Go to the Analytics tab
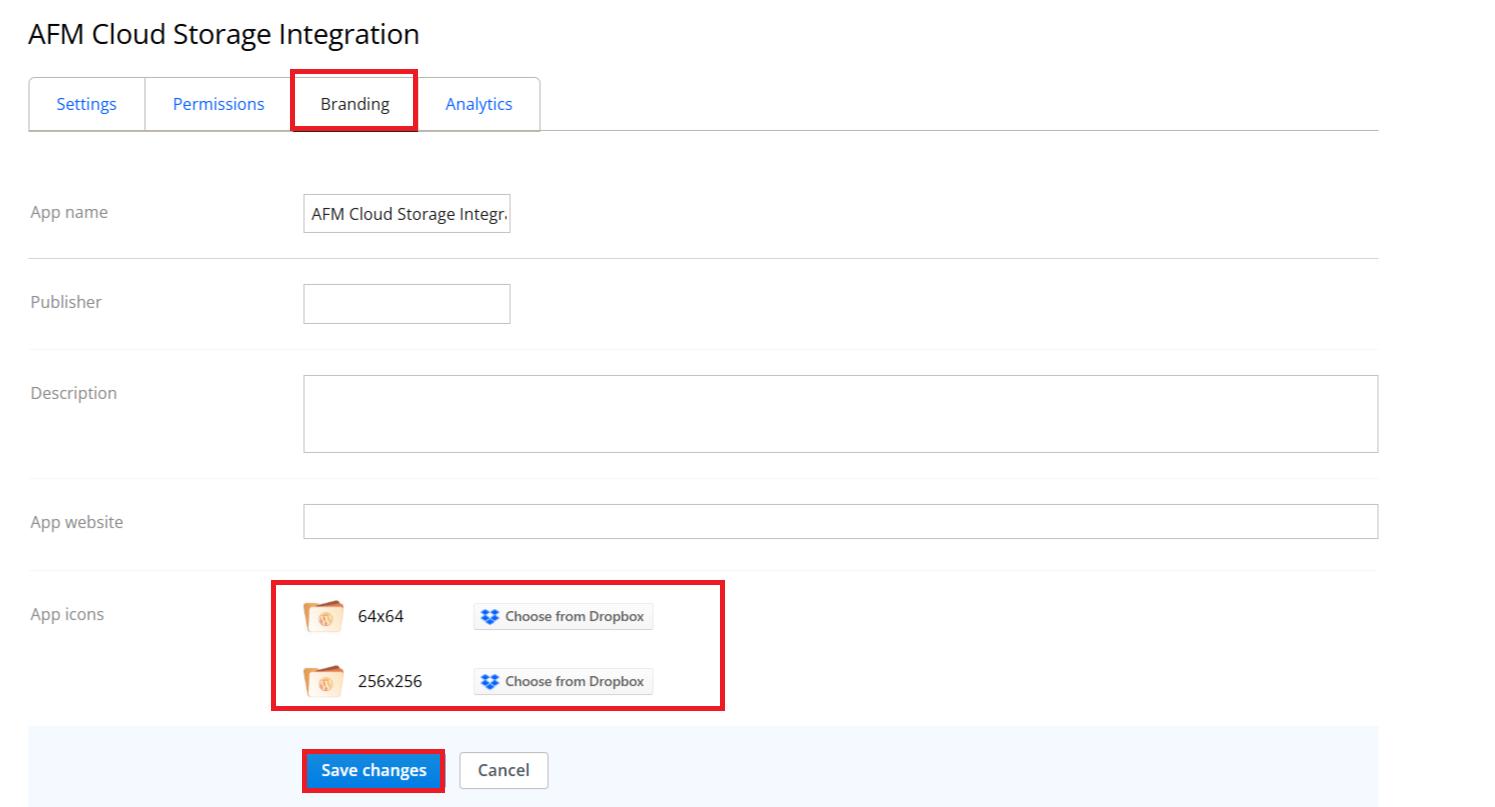The width and height of the screenshot is (1495, 807). click(479, 104)
